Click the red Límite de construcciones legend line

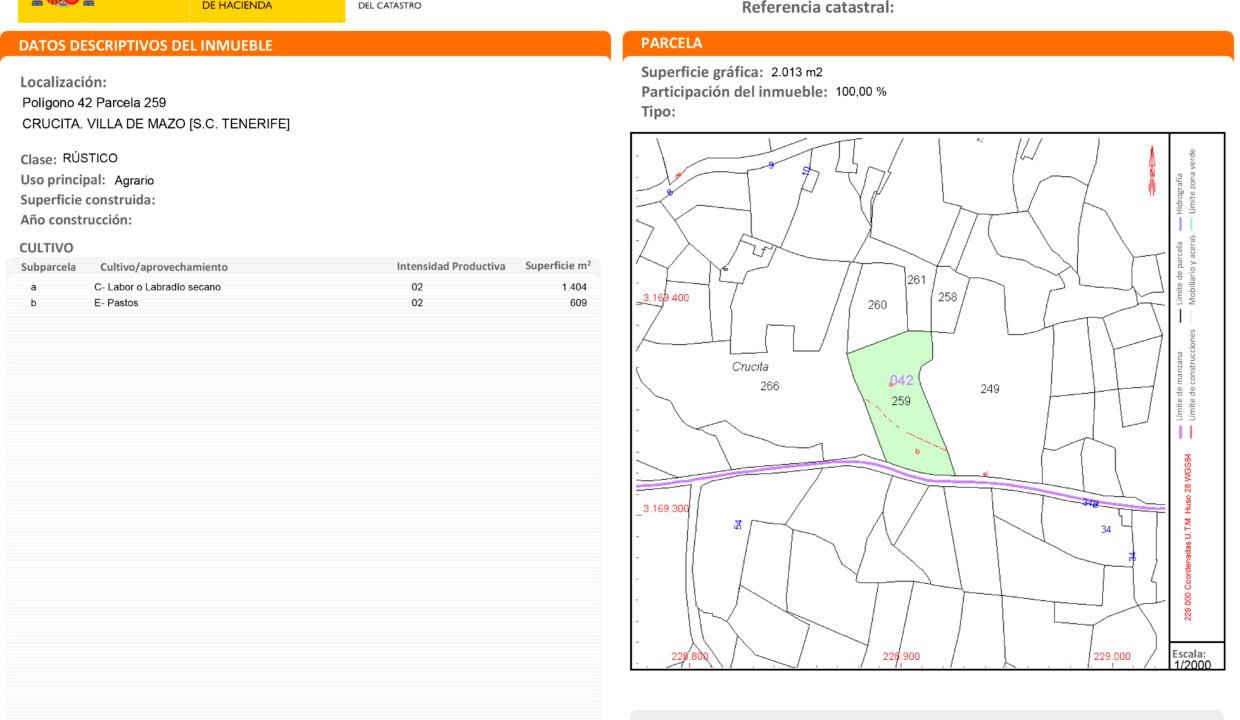(1192, 432)
